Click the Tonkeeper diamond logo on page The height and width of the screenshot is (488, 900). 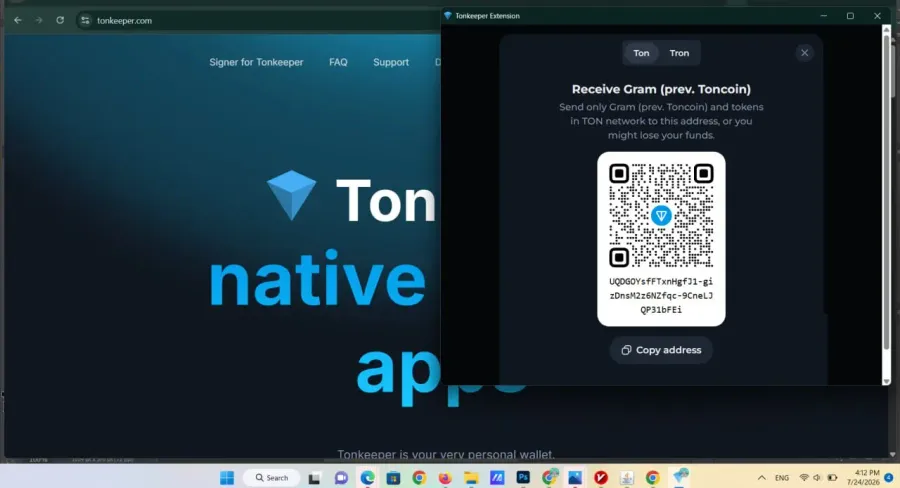tap(292, 195)
